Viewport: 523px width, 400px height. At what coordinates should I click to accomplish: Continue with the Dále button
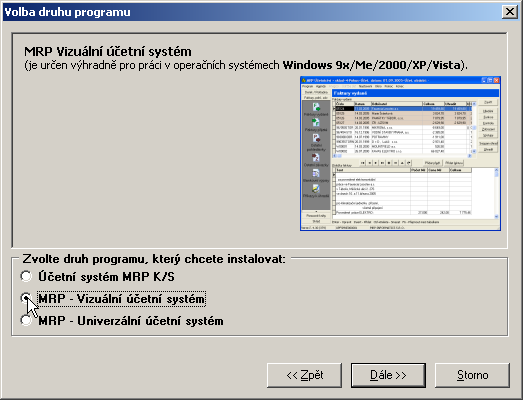[x=388, y=375]
